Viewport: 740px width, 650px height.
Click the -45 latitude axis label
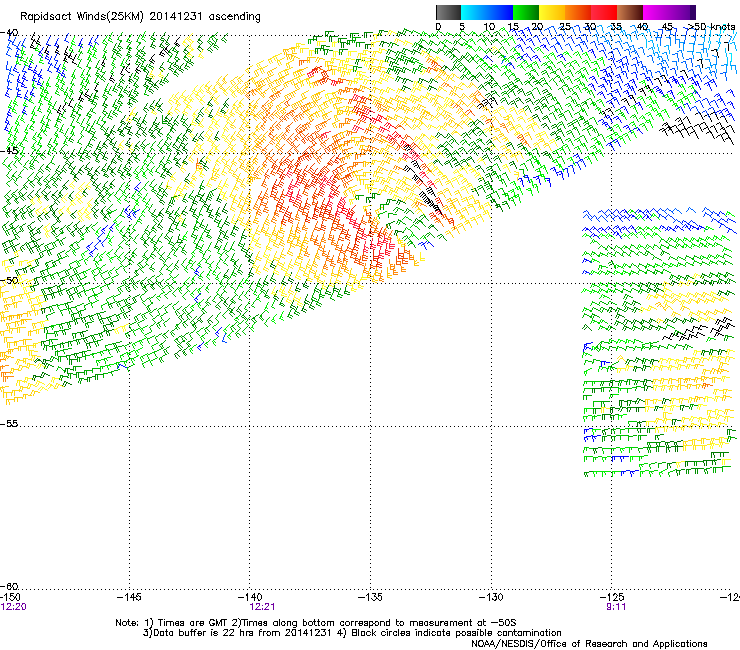9,151
